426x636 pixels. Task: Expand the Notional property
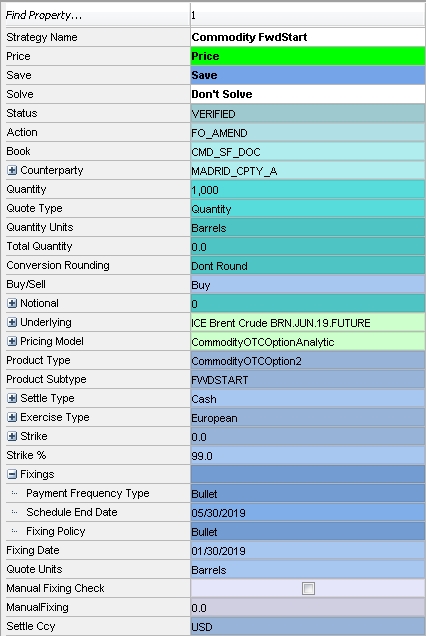[x=12, y=303]
